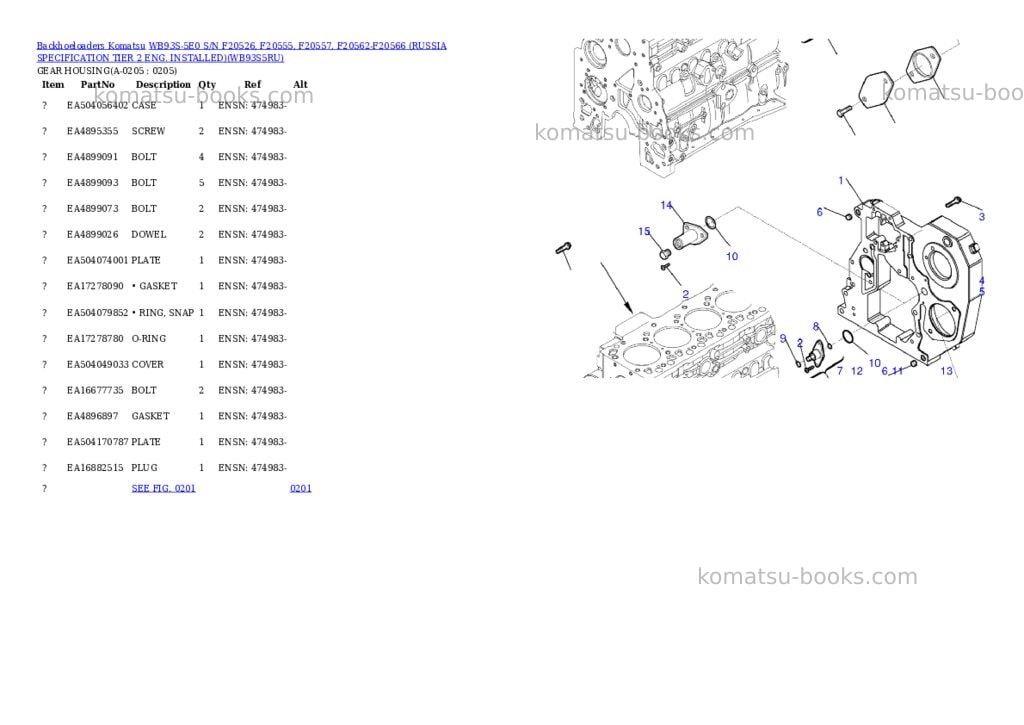The width and height of the screenshot is (1024, 725).
Task: Click callout number 3 beside the bolt
Action: pyautogui.click(x=982, y=216)
